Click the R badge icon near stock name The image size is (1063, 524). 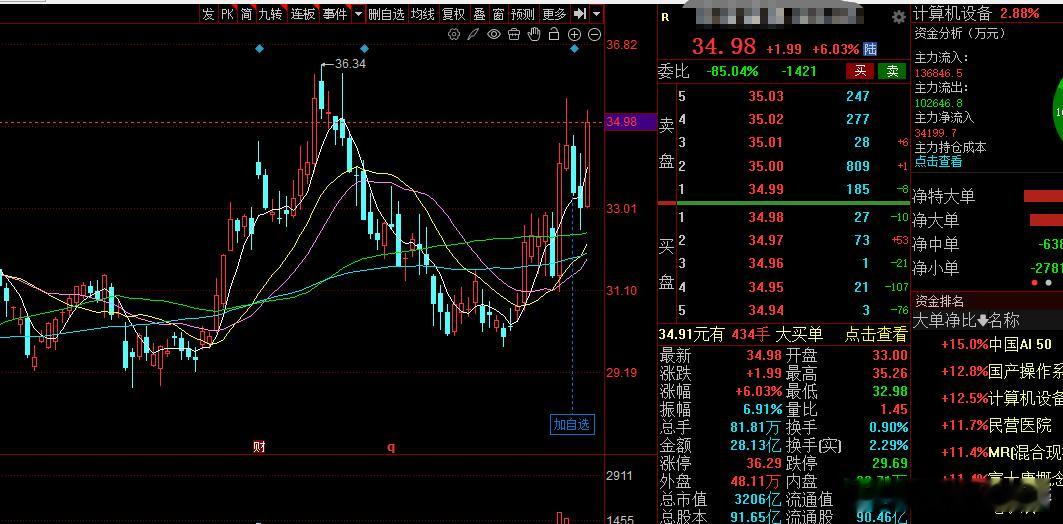tap(665, 18)
